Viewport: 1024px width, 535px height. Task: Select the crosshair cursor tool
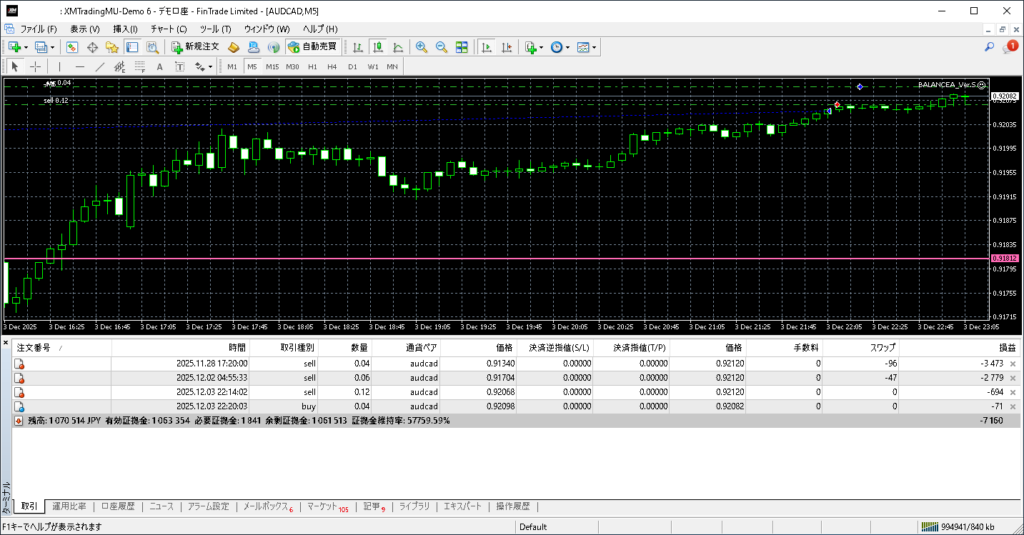click(x=35, y=67)
